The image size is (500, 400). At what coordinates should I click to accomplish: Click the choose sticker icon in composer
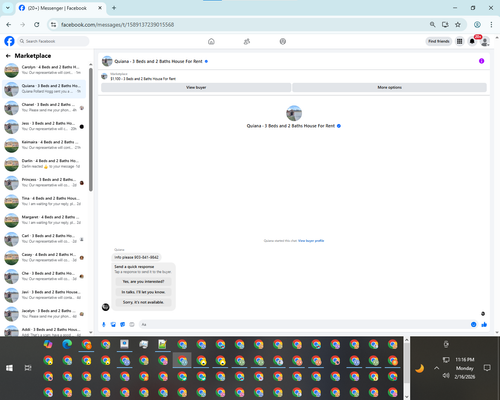(123, 324)
